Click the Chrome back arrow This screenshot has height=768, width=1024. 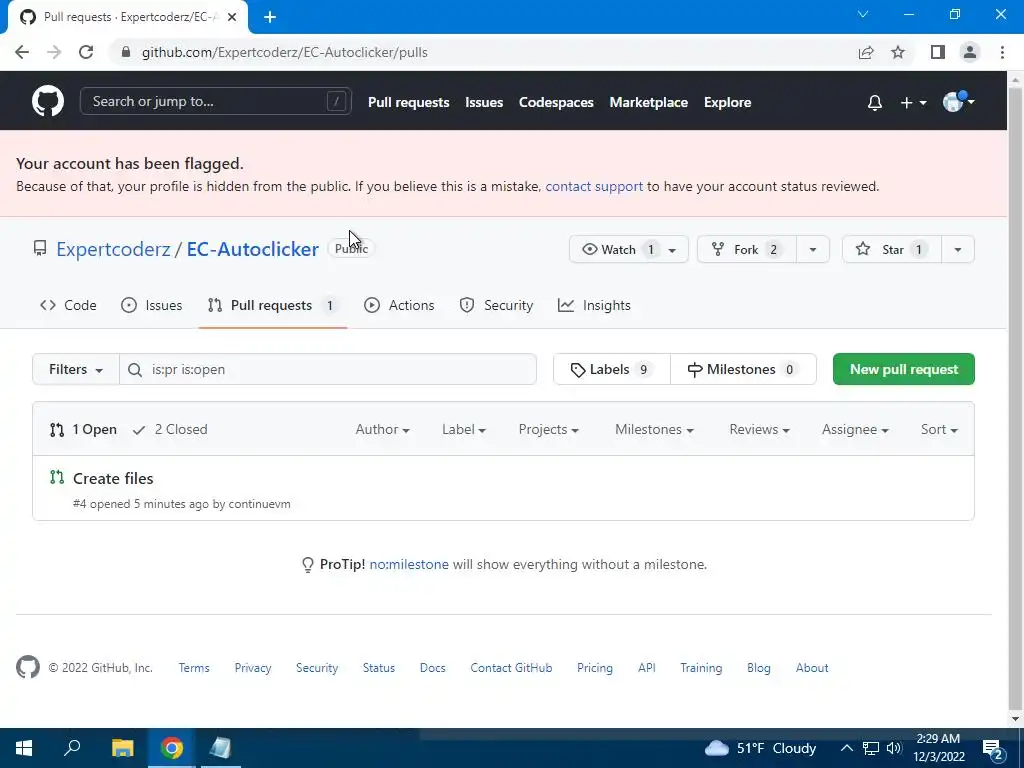pos(22,52)
